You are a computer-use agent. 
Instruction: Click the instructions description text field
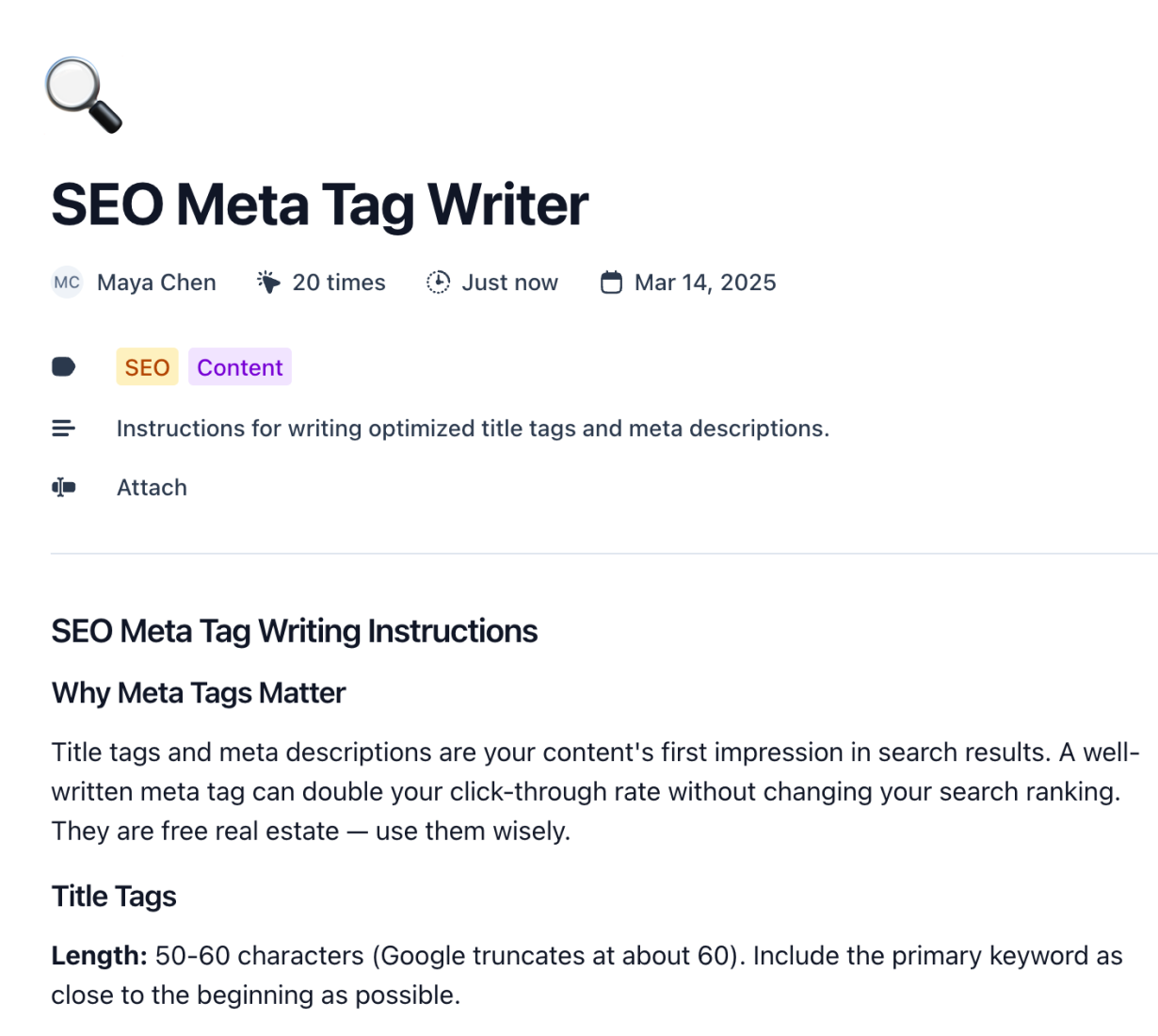(473, 428)
